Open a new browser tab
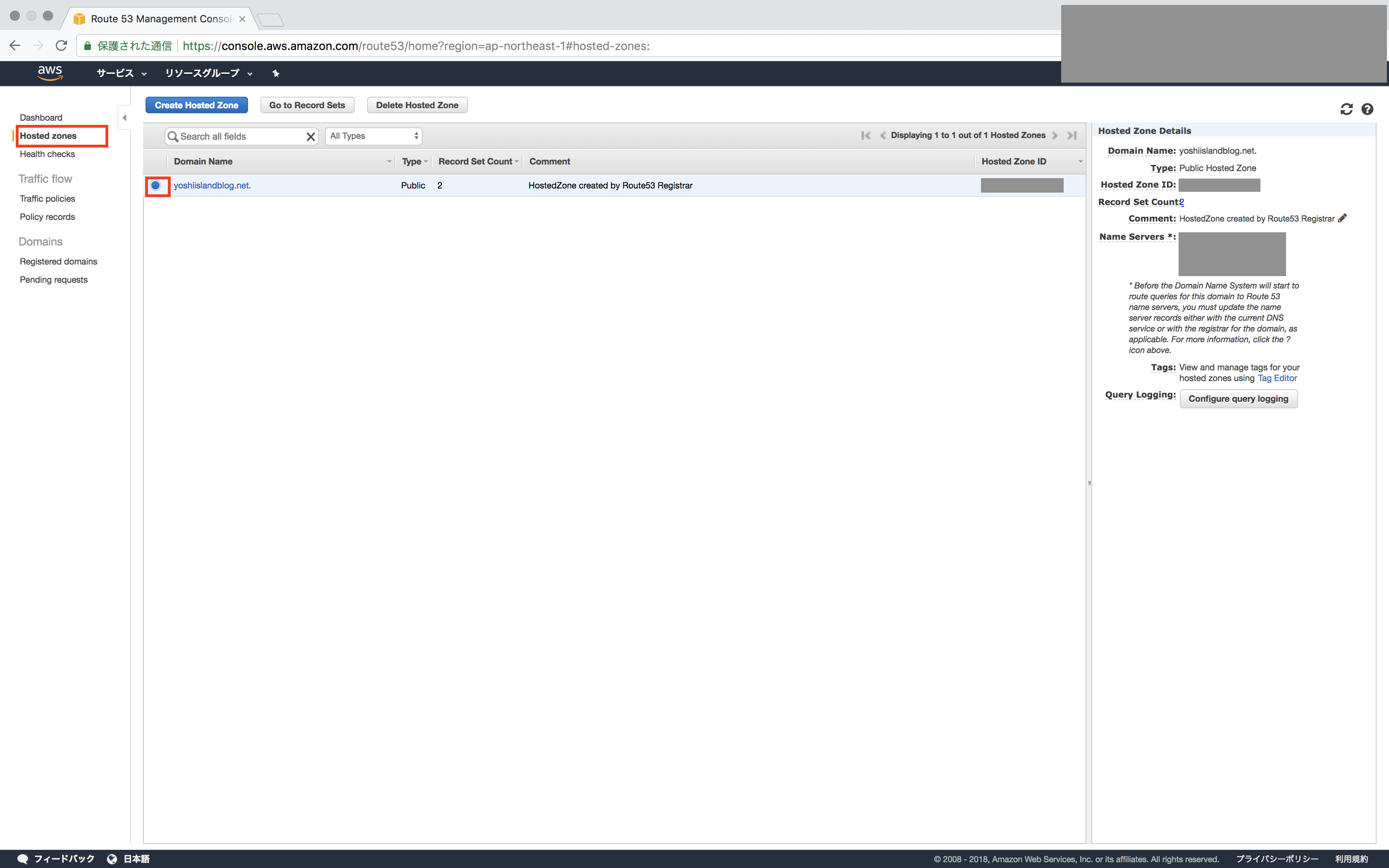The width and height of the screenshot is (1389, 868). 270,20
